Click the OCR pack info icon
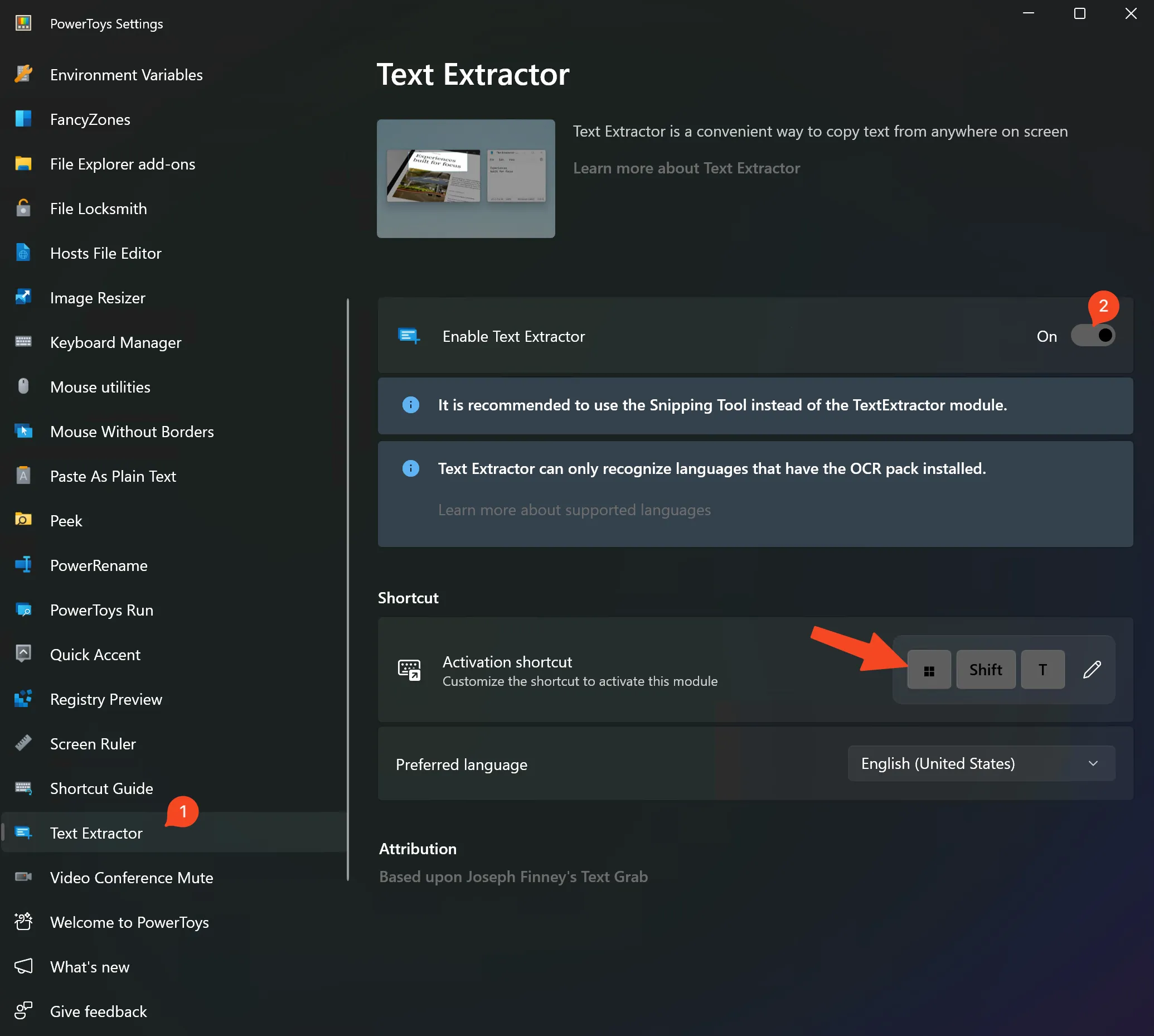The width and height of the screenshot is (1154, 1036). tap(411, 468)
